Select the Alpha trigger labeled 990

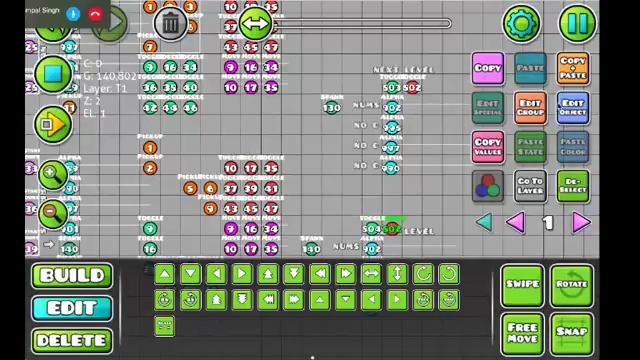391,168
